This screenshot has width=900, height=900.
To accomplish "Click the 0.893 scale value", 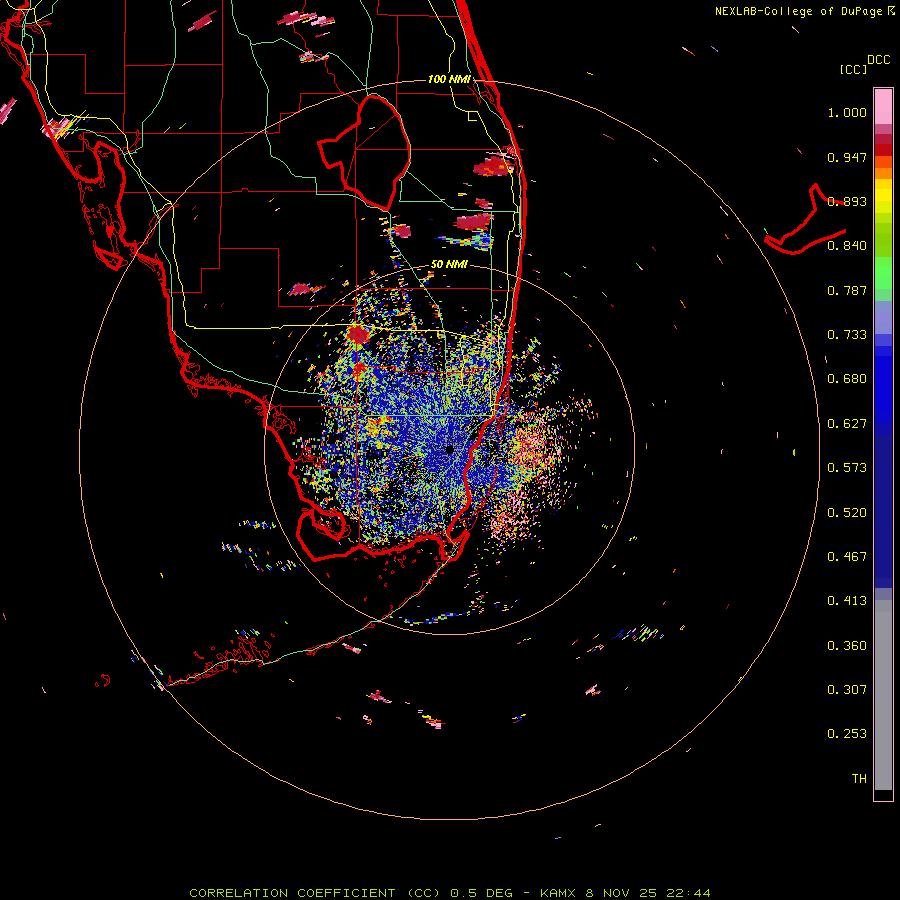I will click(847, 201).
